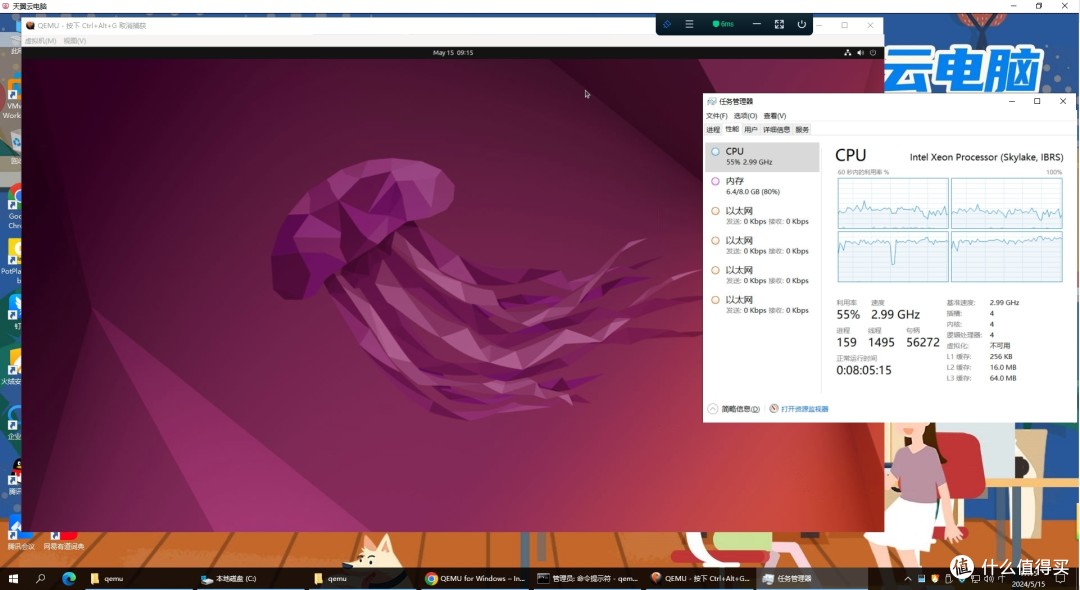Click the 64.0 MB L3 cache value
This screenshot has height=590, width=1080.
click(1003, 378)
